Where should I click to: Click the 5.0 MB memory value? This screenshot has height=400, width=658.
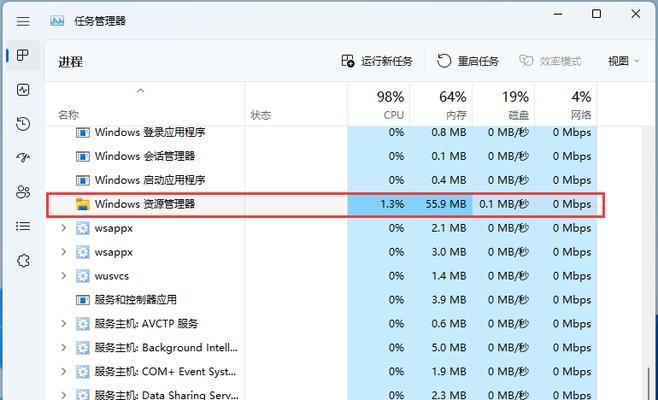(x=449, y=348)
